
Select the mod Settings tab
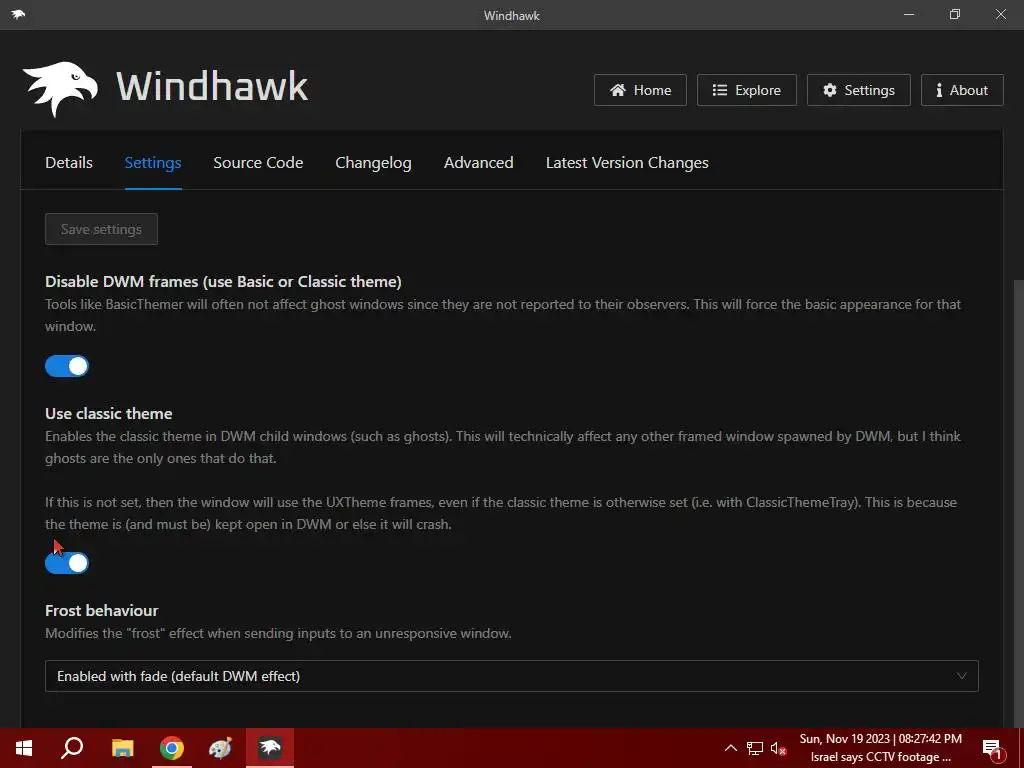pos(153,163)
